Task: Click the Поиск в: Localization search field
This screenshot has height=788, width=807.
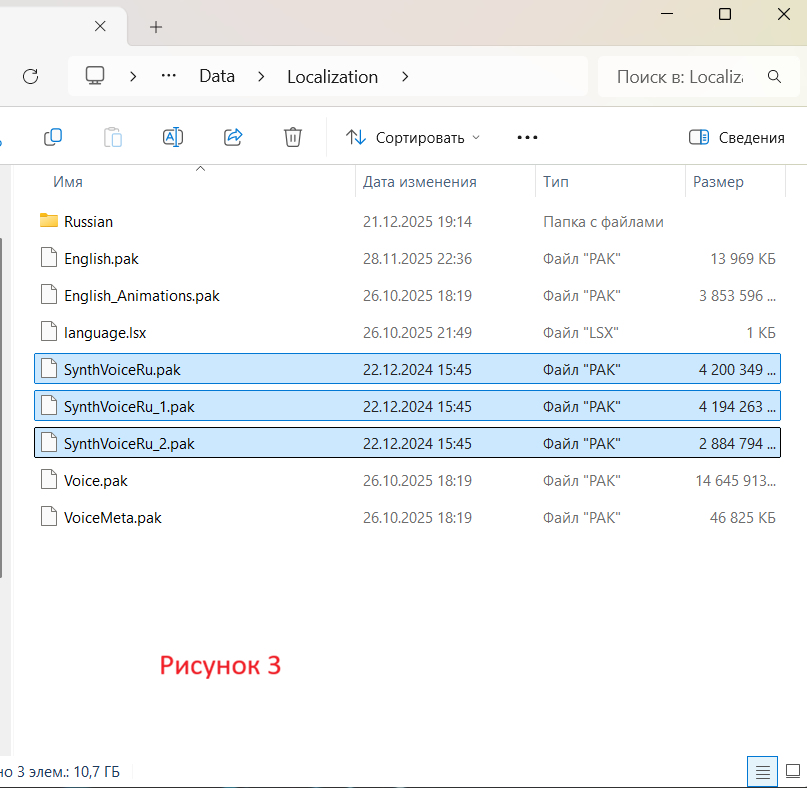Action: coord(680,76)
